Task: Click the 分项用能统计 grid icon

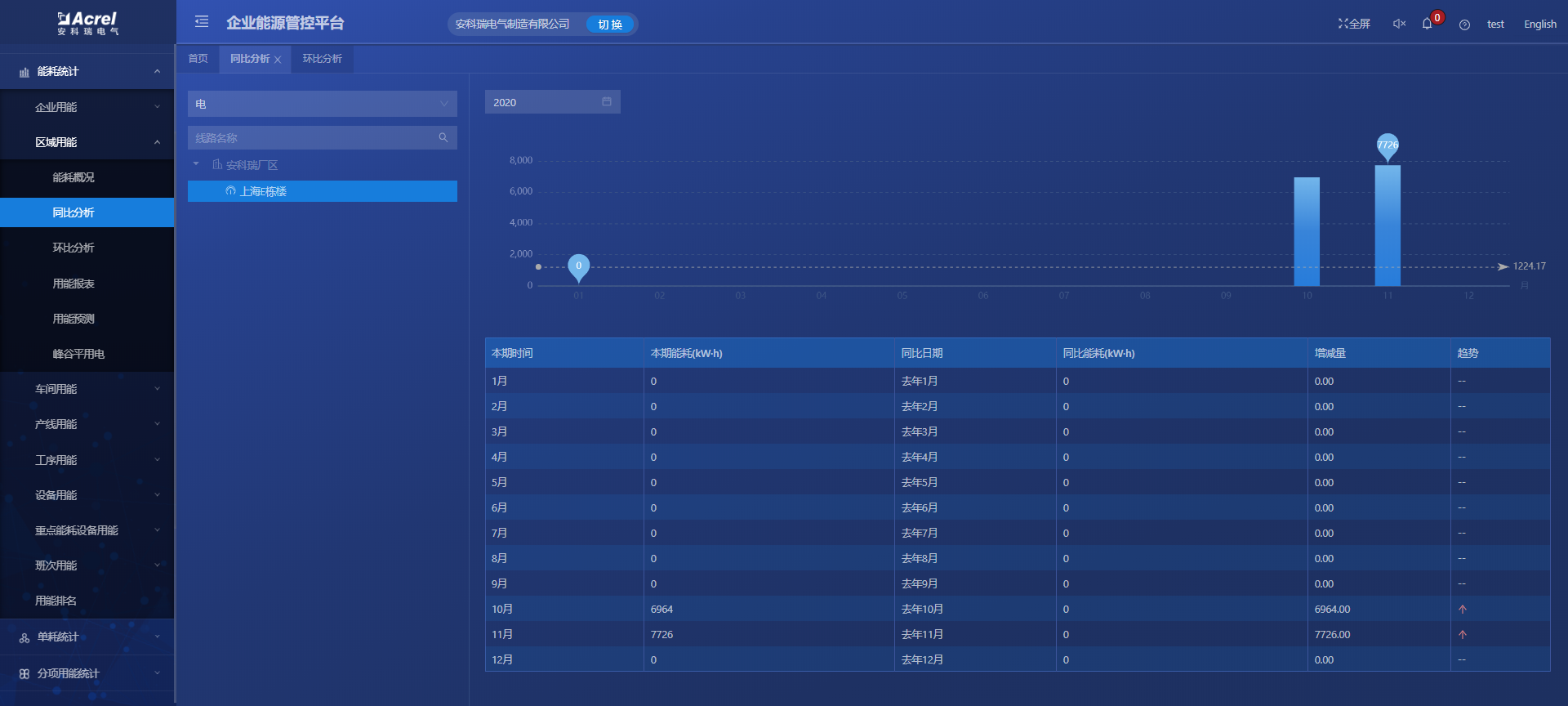Action: tap(24, 674)
